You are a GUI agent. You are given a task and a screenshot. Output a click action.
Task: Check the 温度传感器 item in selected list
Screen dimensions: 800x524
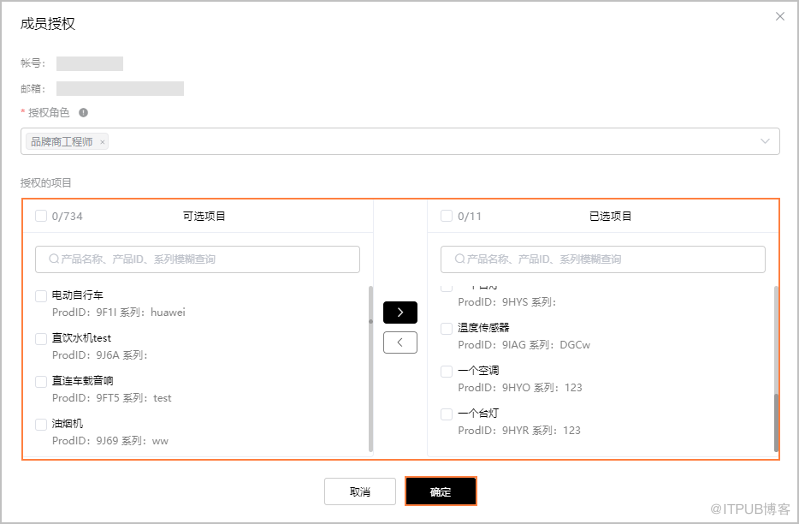[446, 328]
